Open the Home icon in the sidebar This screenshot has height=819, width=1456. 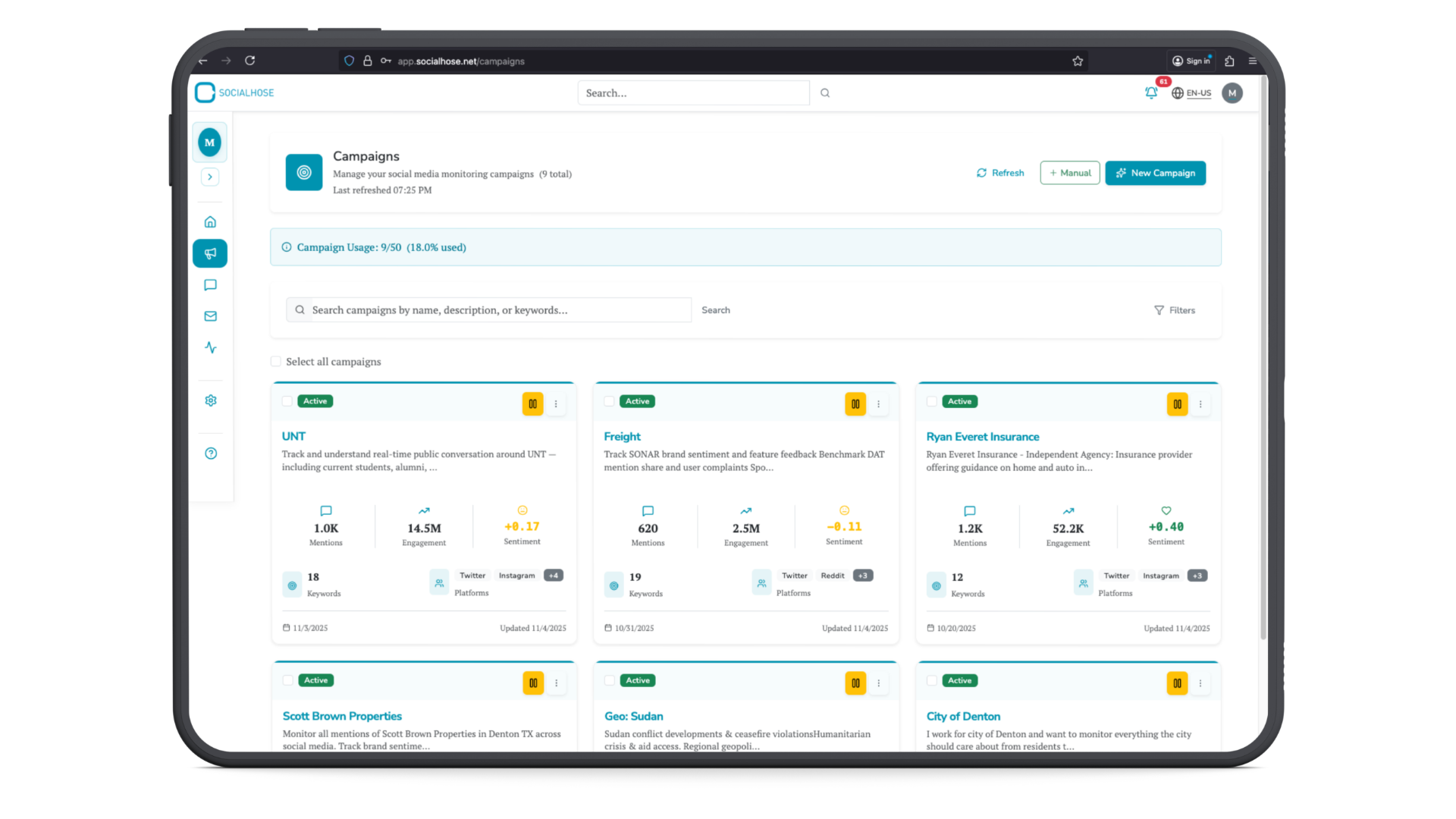pyautogui.click(x=210, y=221)
